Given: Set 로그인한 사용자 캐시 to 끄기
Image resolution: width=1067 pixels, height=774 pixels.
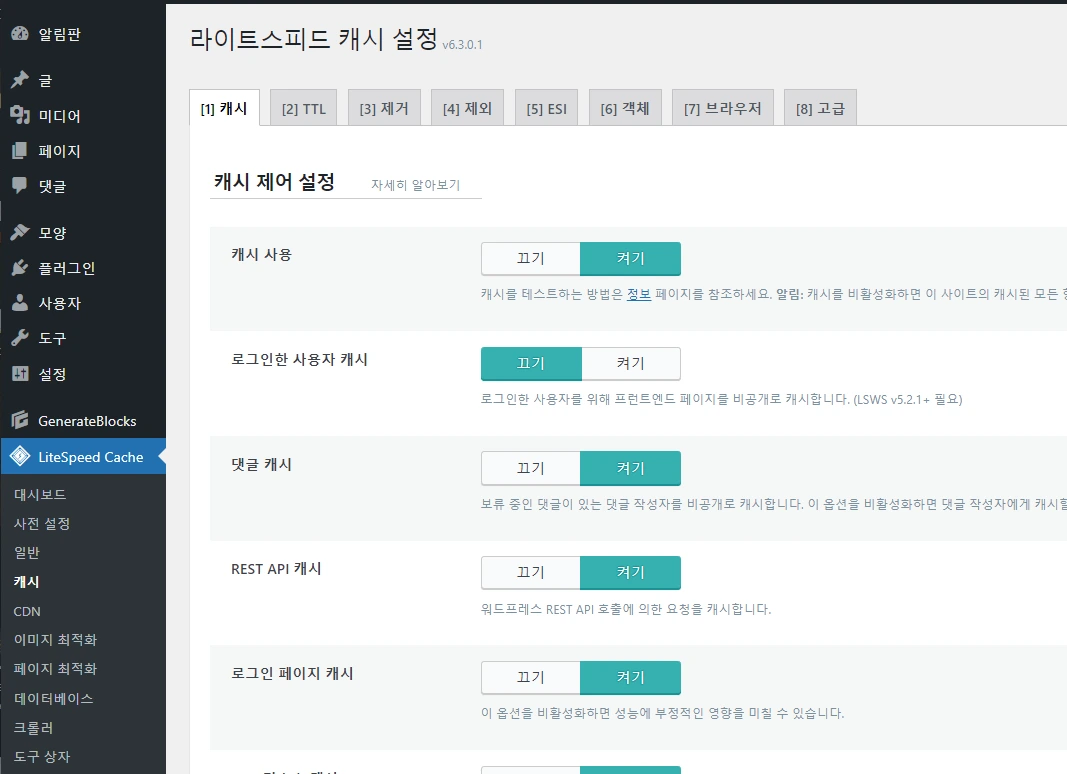Looking at the screenshot, I should (x=531, y=364).
